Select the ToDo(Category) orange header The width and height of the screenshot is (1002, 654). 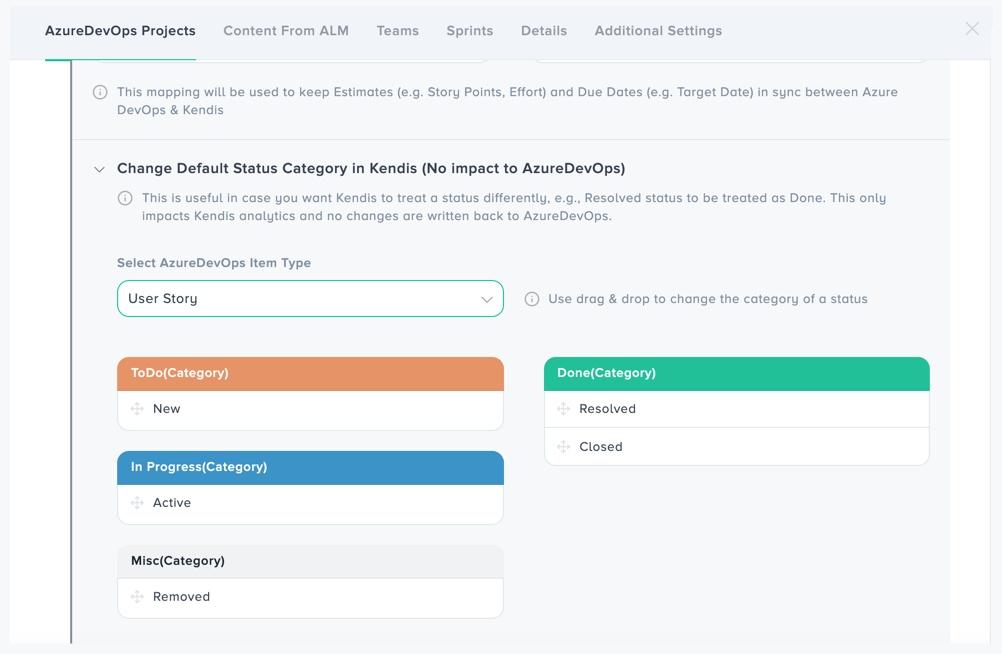[310, 373]
